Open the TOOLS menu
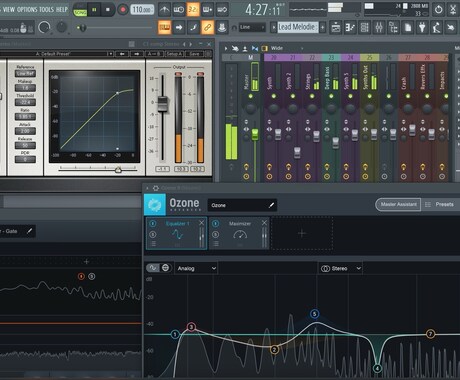 click(x=46, y=9)
